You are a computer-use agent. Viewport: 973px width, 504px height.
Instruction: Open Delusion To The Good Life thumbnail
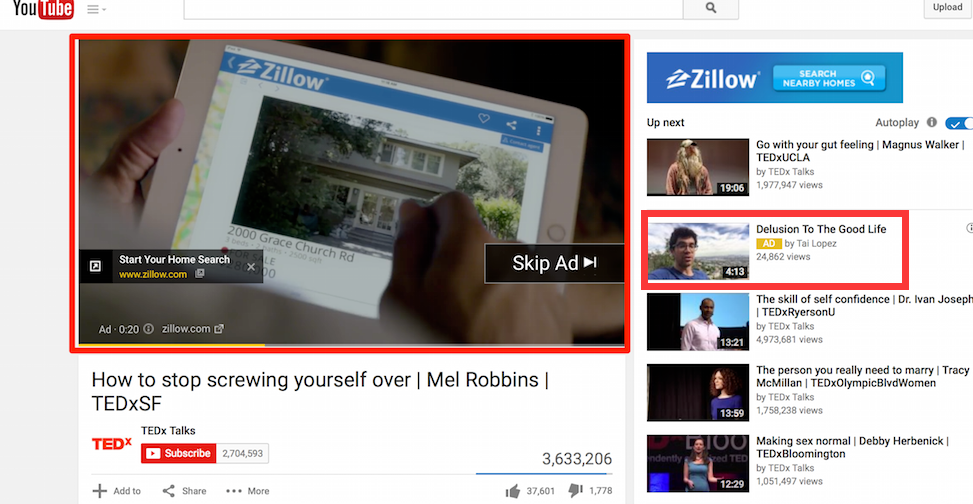697,251
